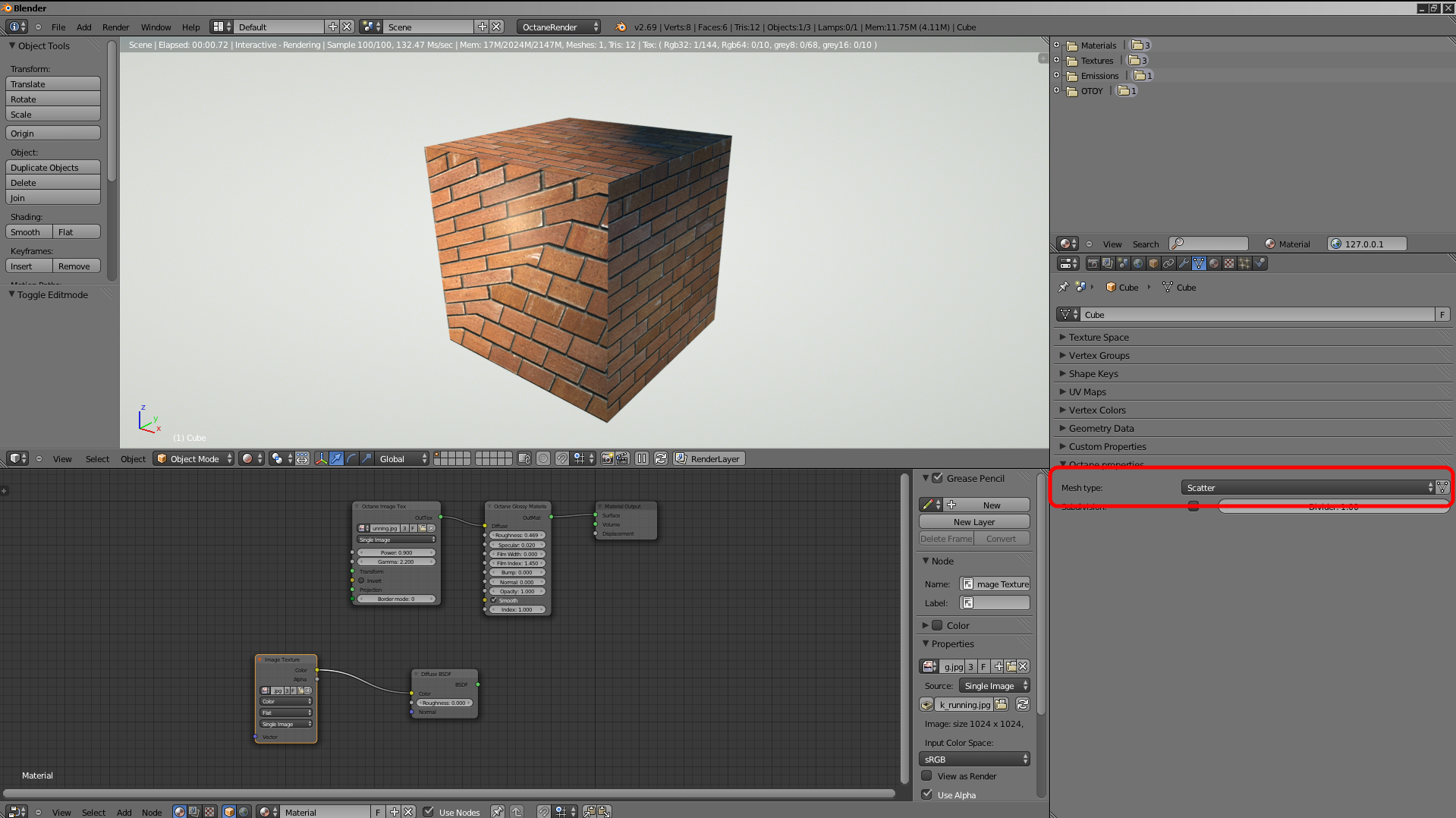
Task: Toggle 3D manipulator visibility in viewport header
Action: [321, 458]
